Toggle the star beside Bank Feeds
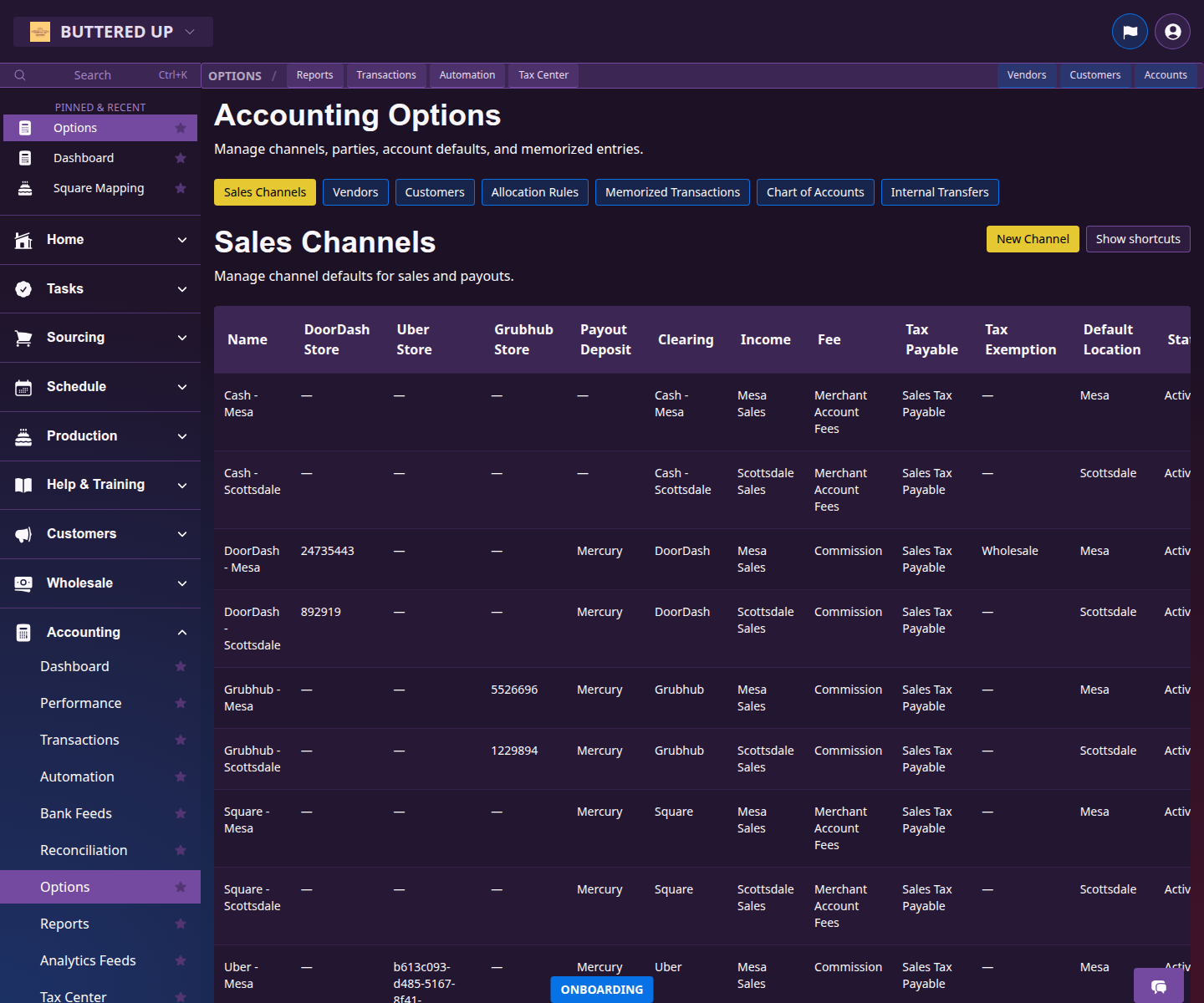This screenshot has height=1003, width=1204. pyautogui.click(x=181, y=813)
